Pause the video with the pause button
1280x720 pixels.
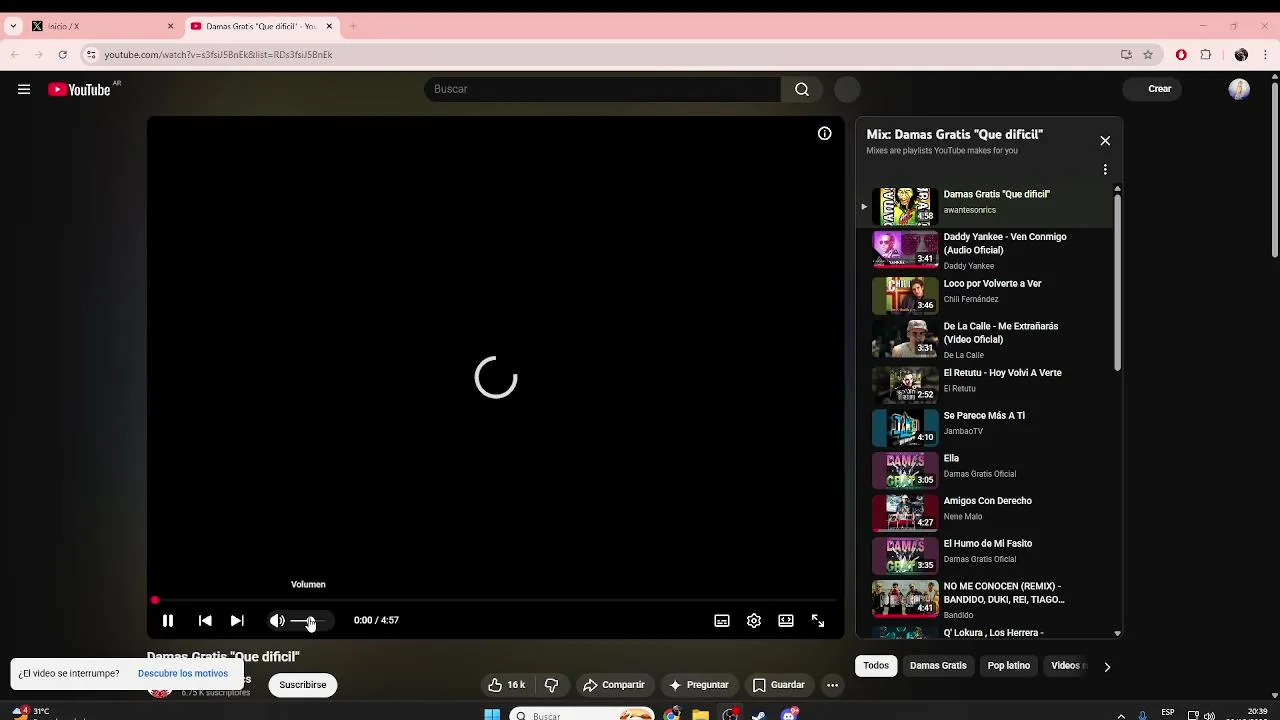pos(168,621)
